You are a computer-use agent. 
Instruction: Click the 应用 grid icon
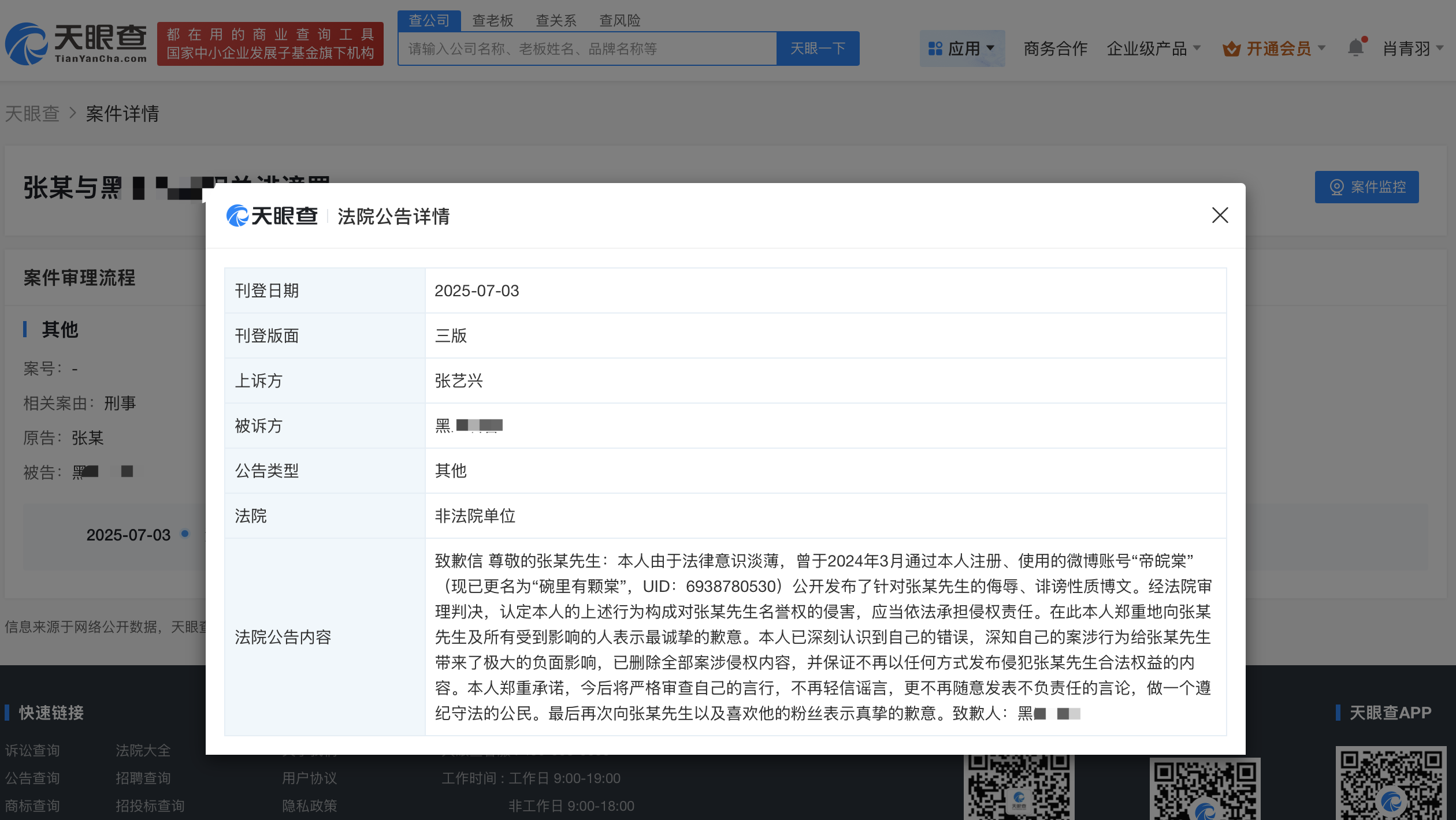(935, 49)
